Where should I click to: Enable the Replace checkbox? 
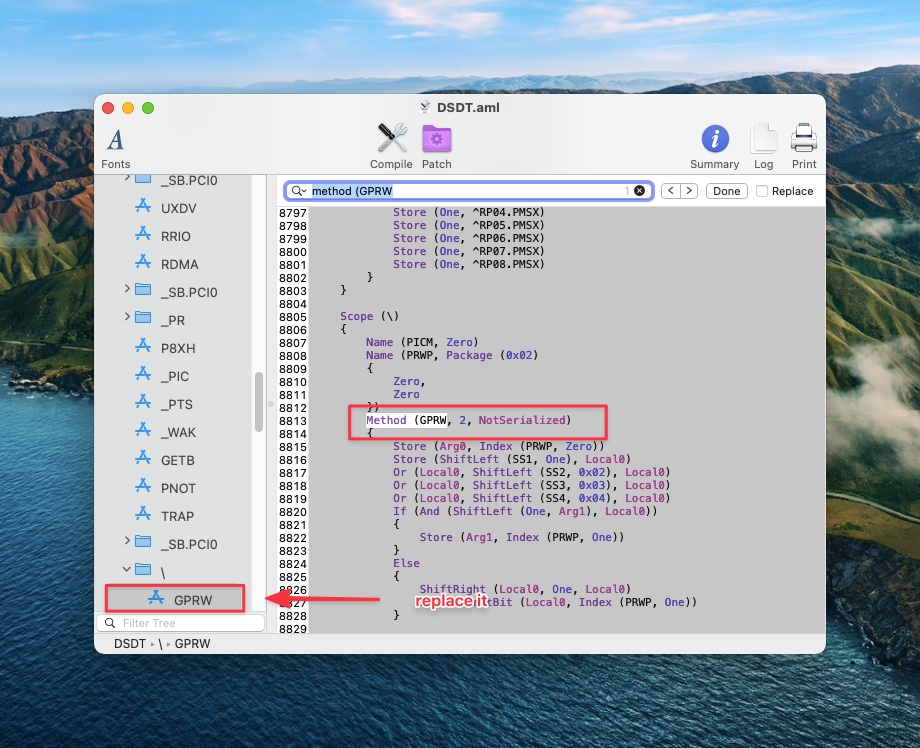tap(763, 191)
